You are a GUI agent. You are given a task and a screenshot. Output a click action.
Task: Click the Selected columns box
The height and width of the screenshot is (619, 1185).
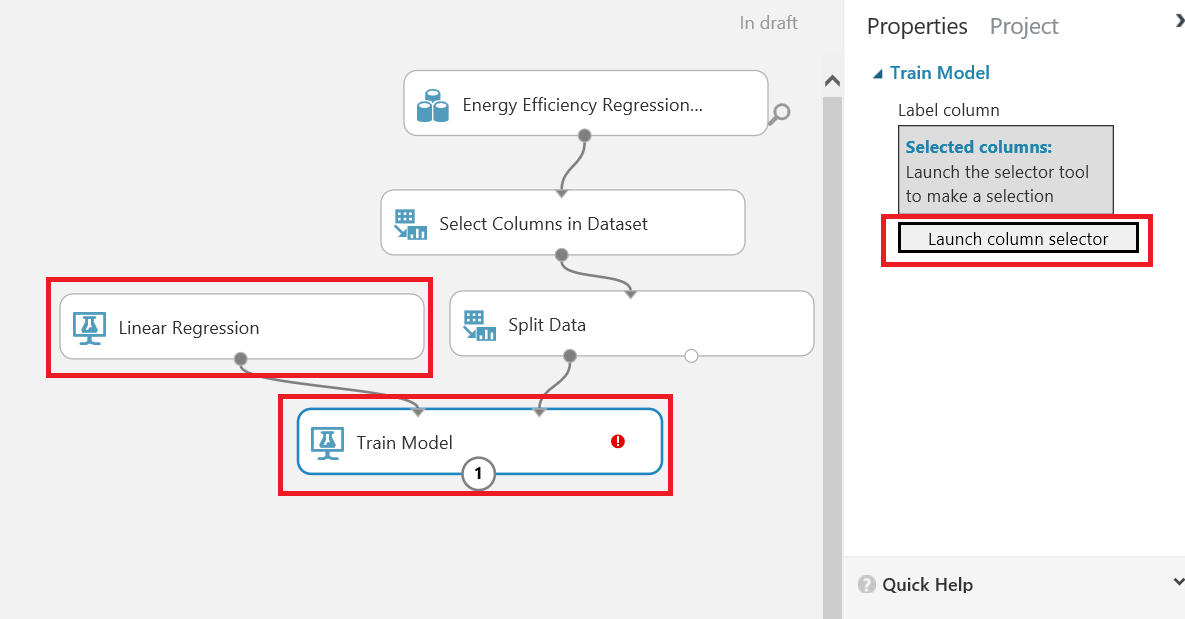coord(1005,170)
